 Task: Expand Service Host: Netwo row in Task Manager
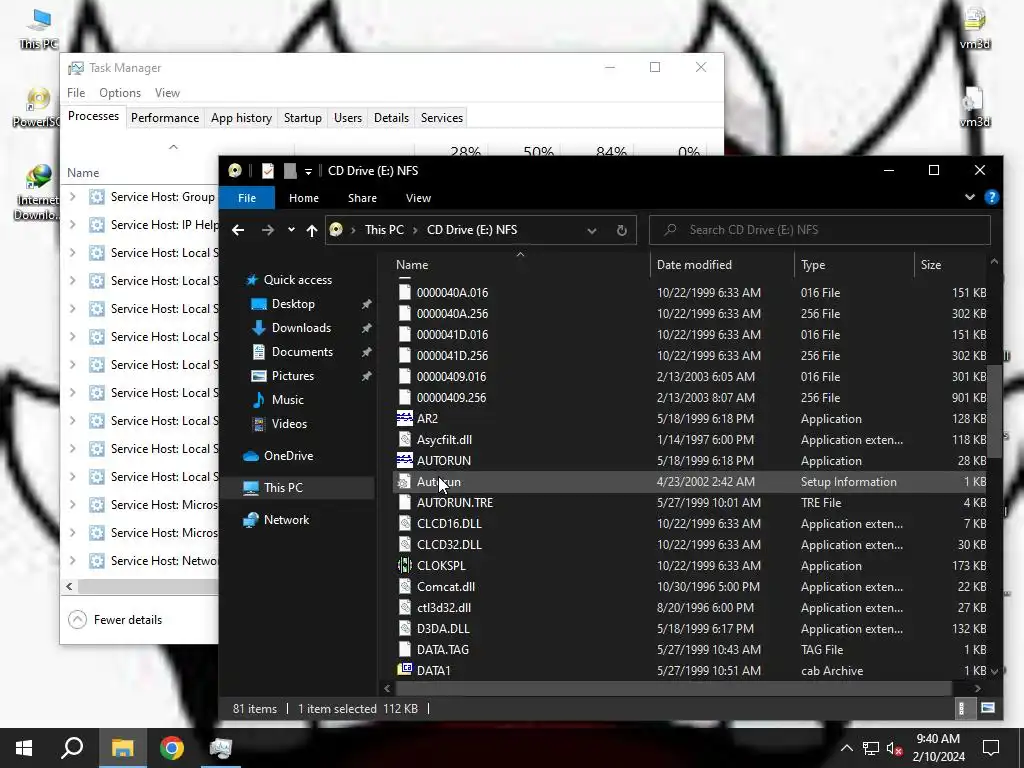tap(72, 560)
